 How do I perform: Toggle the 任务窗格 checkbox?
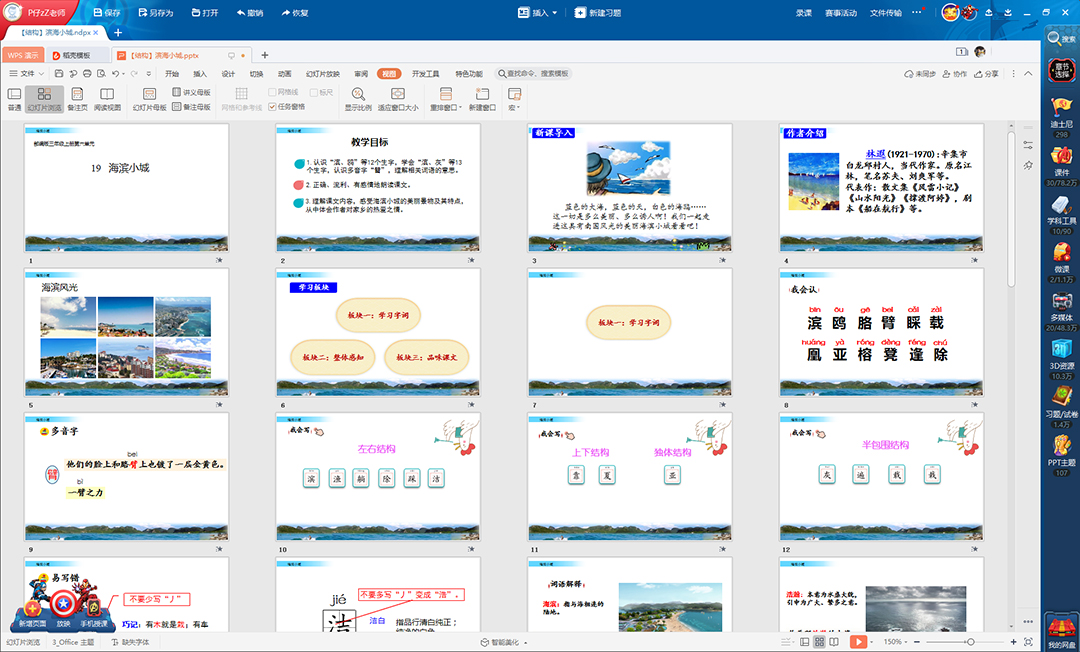(x=273, y=107)
